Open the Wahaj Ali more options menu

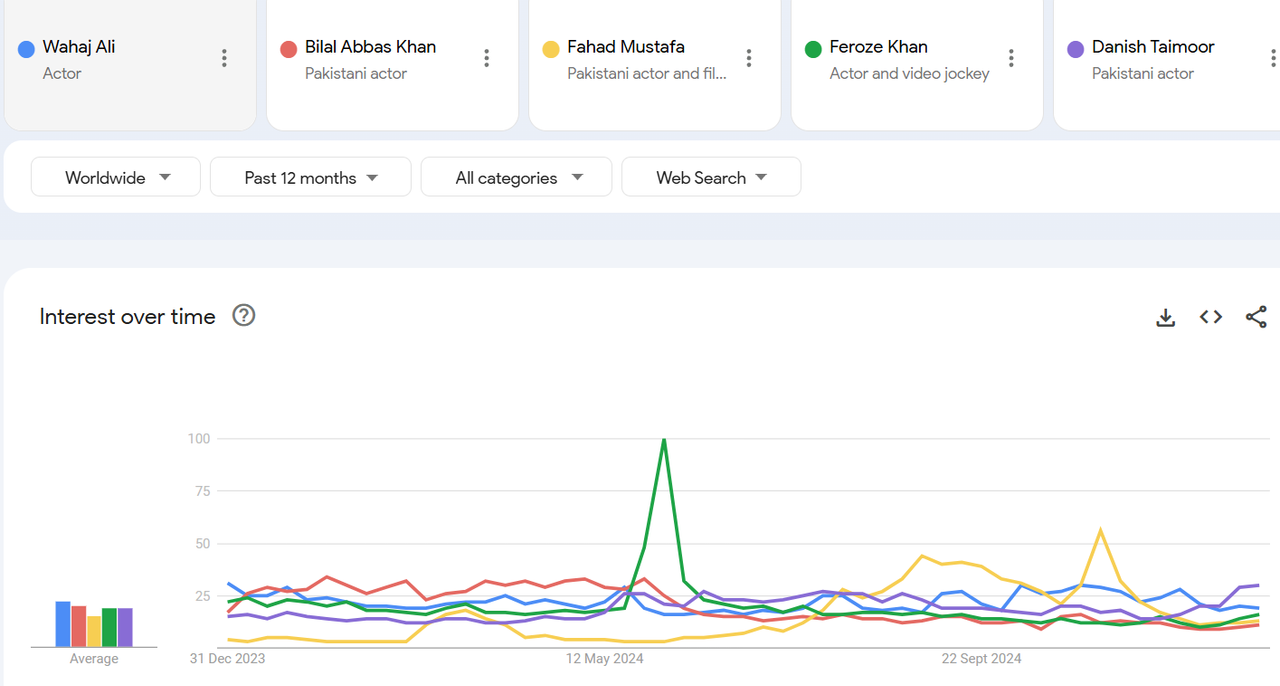(x=224, y=58)
